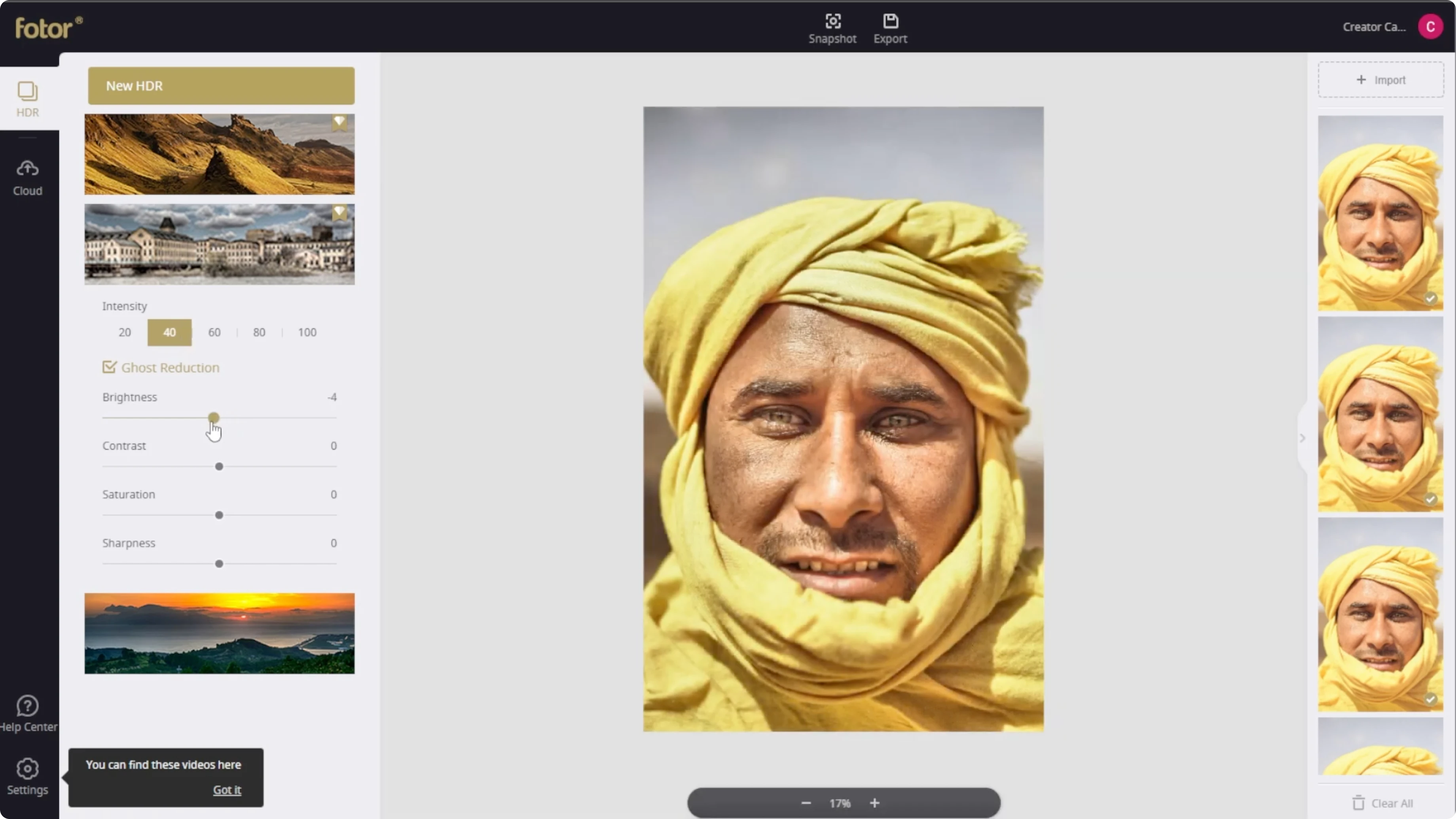Set intensity to 100
The height and width of the screenshot is (819, 1456).
coord(307,332)
